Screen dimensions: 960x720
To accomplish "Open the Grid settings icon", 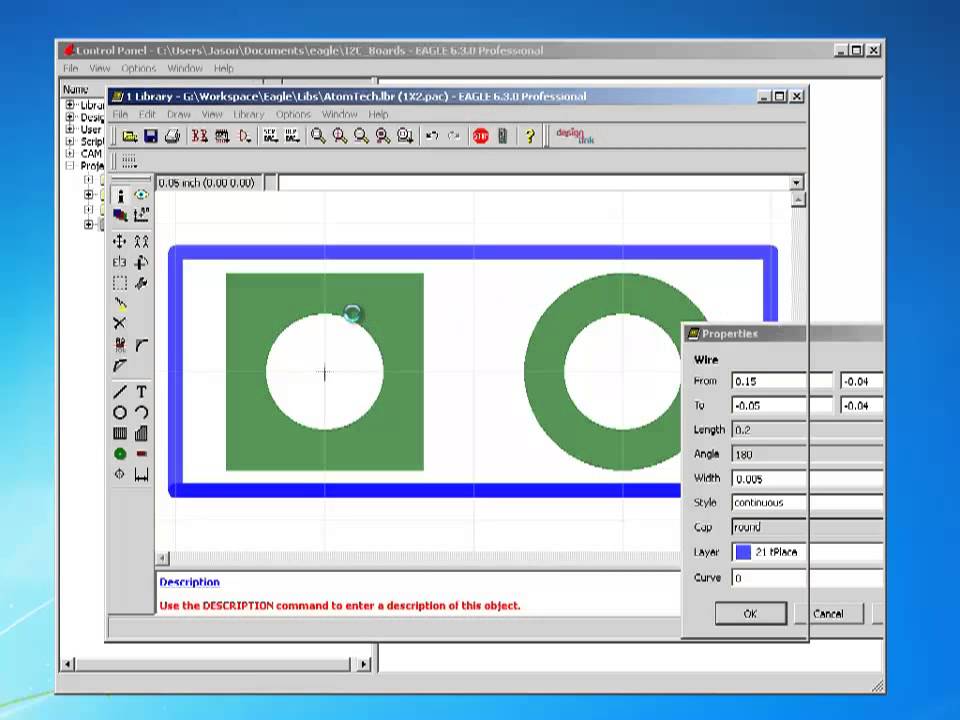I will [x=129, y=162].
